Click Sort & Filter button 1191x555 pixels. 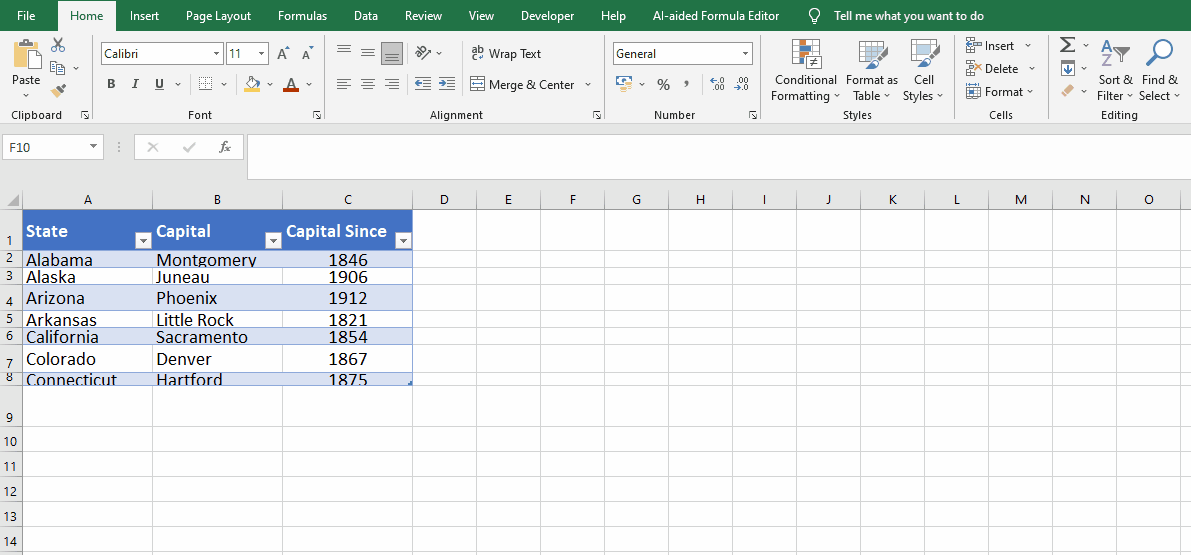click(1115, 70)
